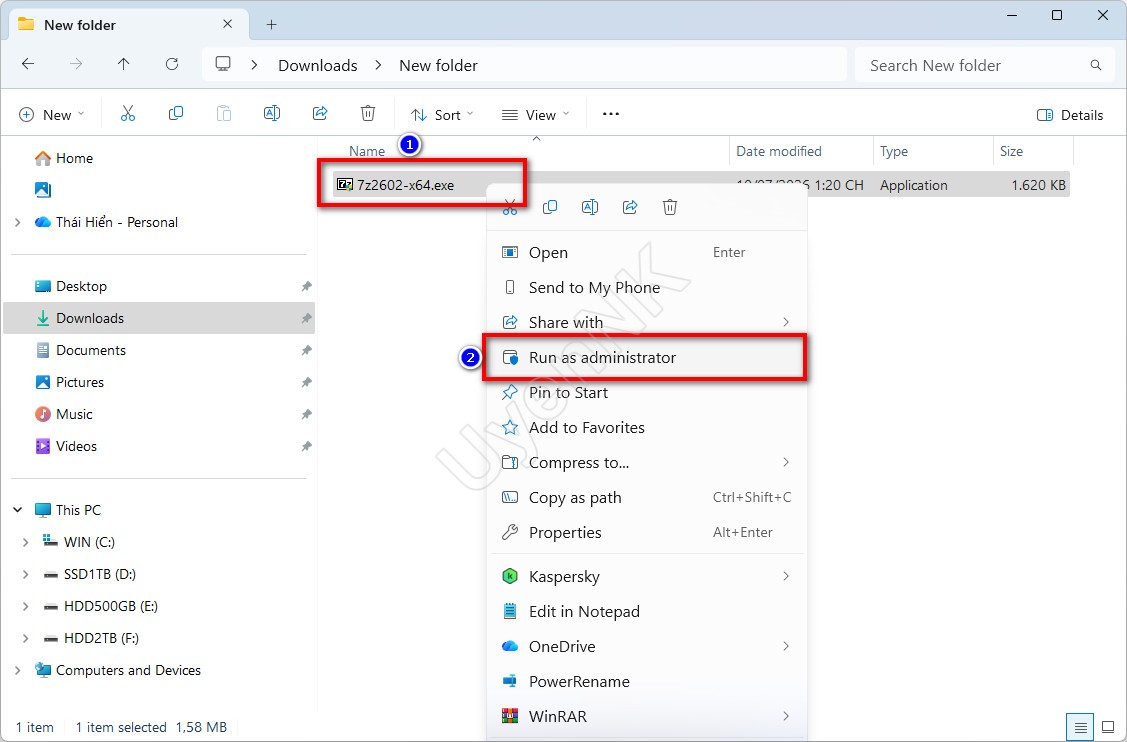This screenshot has width=1127, height=742.
Task: Expand the SSD1TB (D:) drive
Action: [x=26, y=574]
